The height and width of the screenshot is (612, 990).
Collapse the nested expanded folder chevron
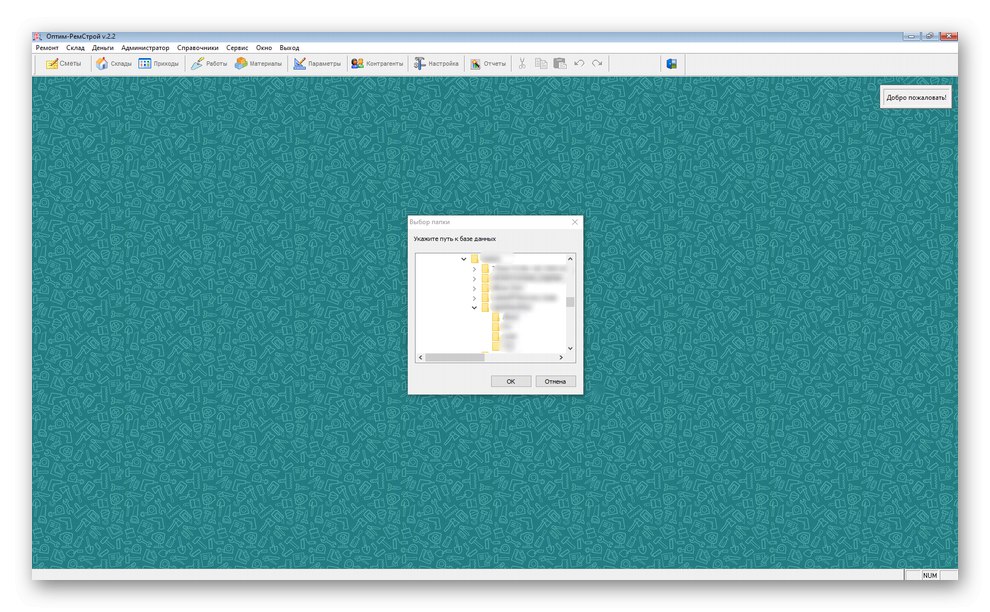click(474, 308)
